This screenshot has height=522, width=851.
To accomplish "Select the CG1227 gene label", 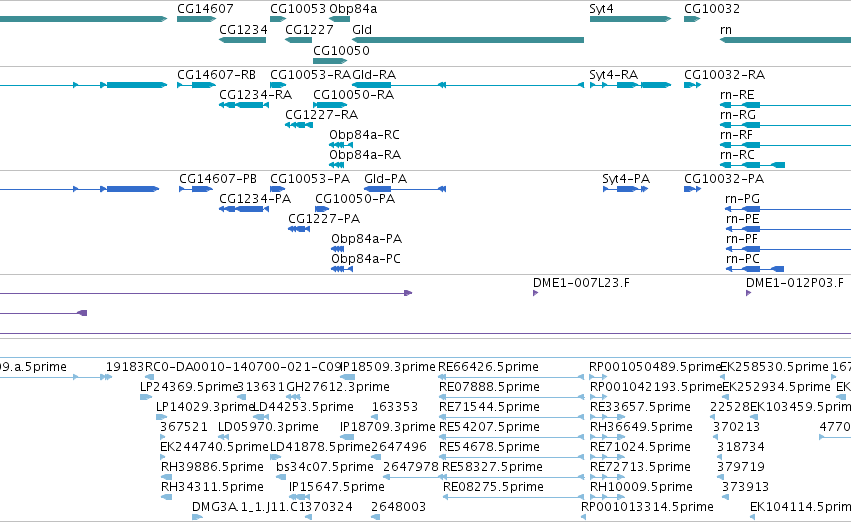I will click(309, 29).
